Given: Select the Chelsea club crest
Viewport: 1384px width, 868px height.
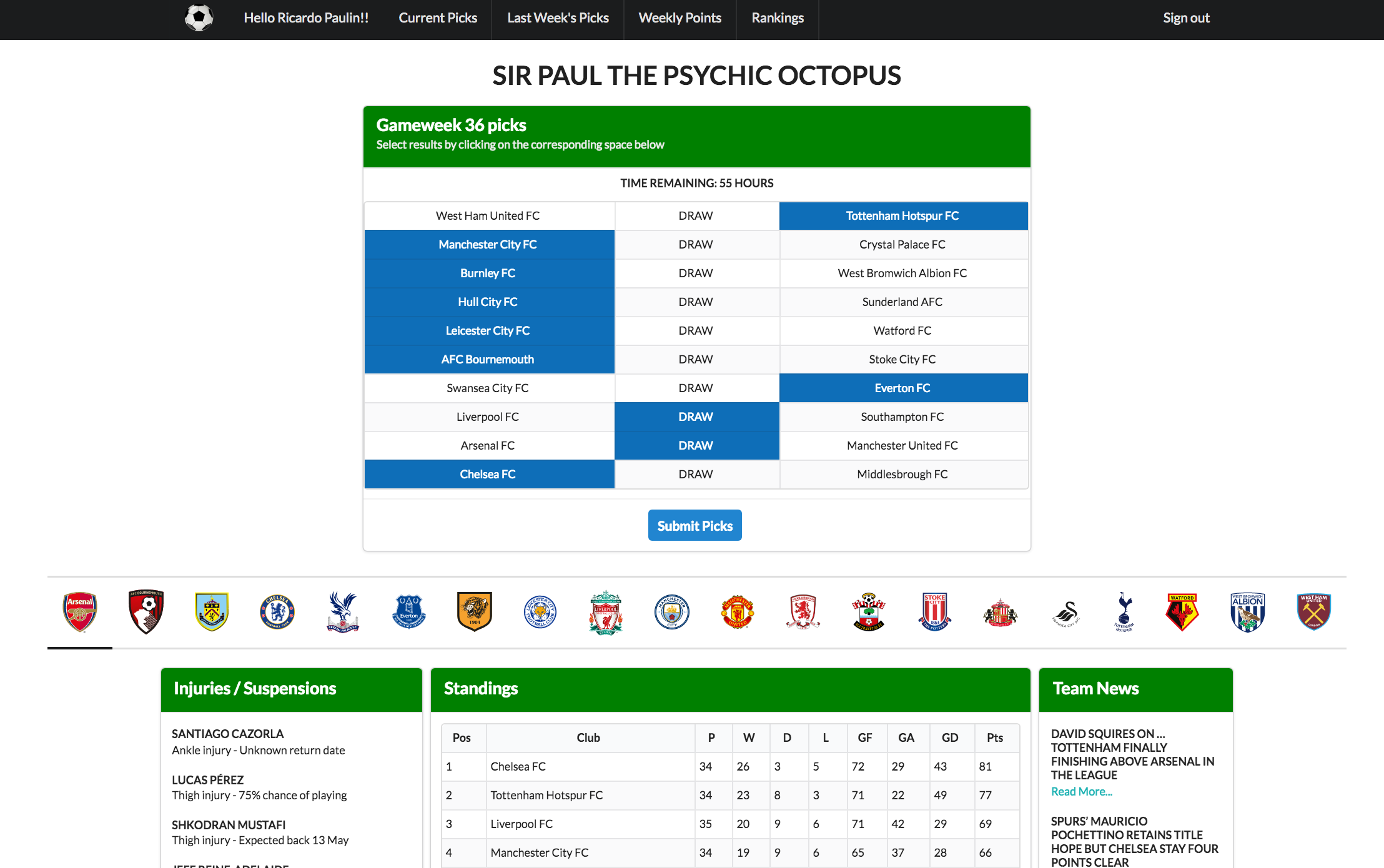Looking at the screenshot, I should 277,611.
